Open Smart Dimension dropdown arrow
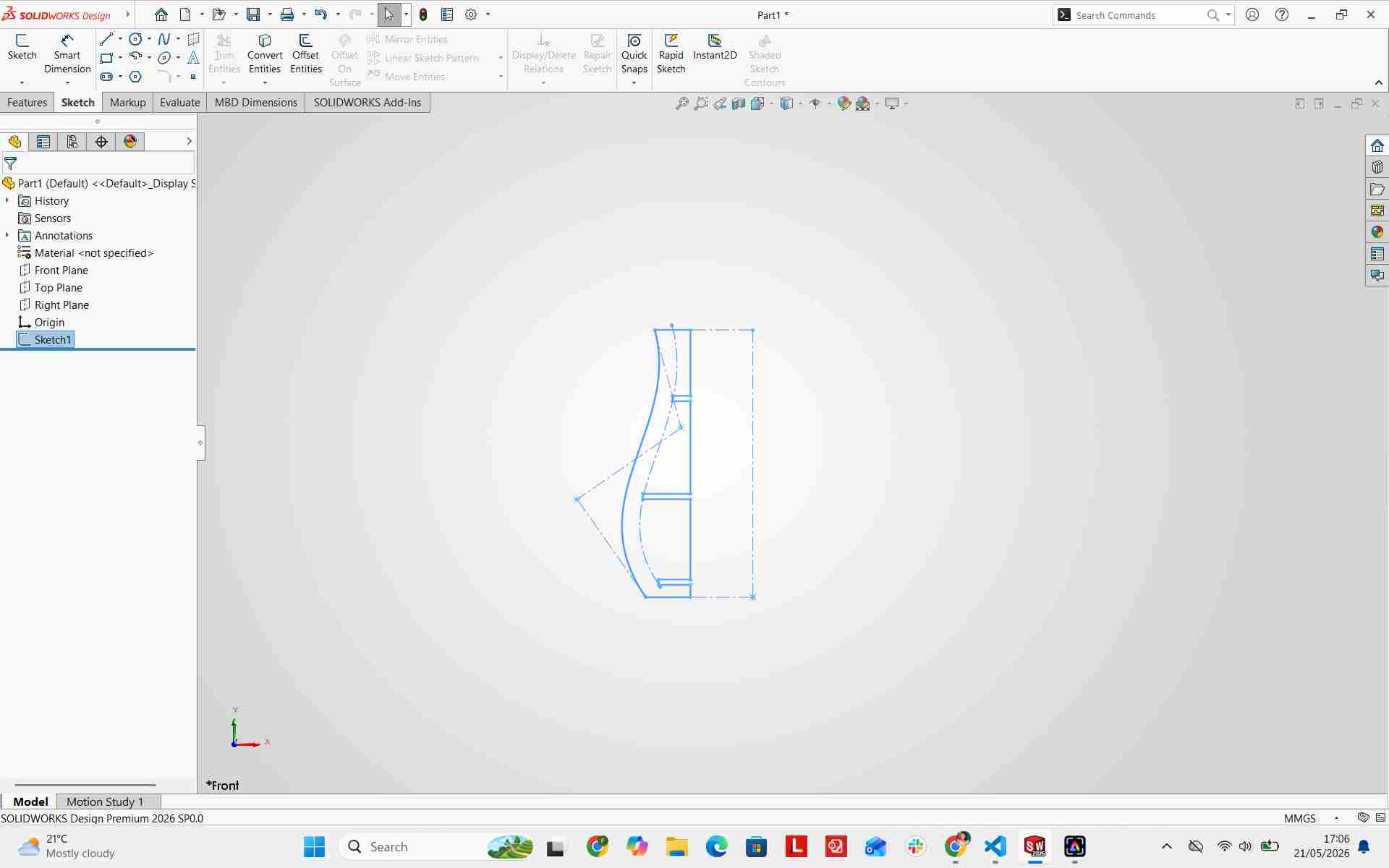Screen dimensions: 1389x868 67,82
